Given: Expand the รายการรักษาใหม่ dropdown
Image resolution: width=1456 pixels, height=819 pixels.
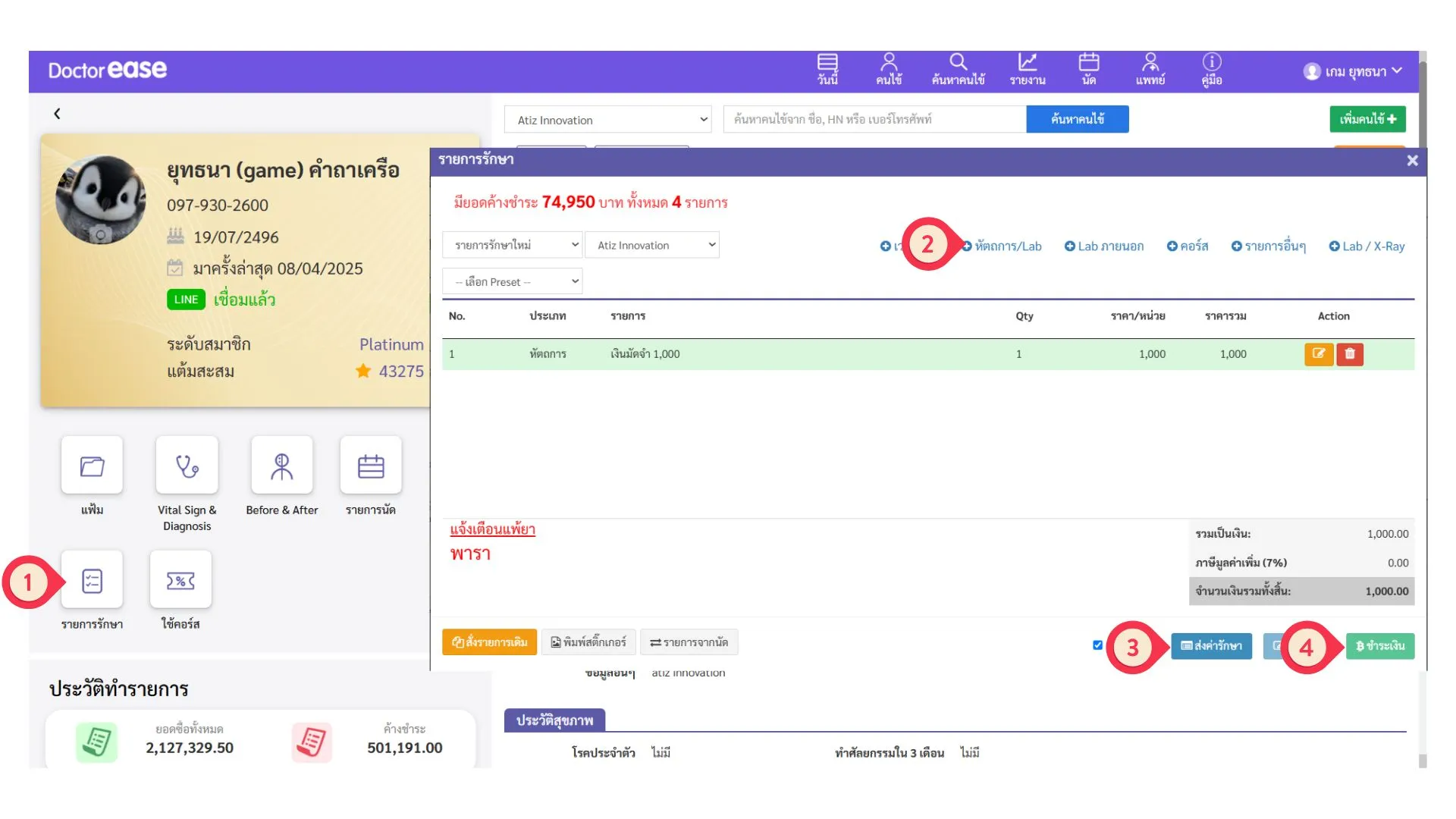Looking at the screenshot, I should 513,245.
